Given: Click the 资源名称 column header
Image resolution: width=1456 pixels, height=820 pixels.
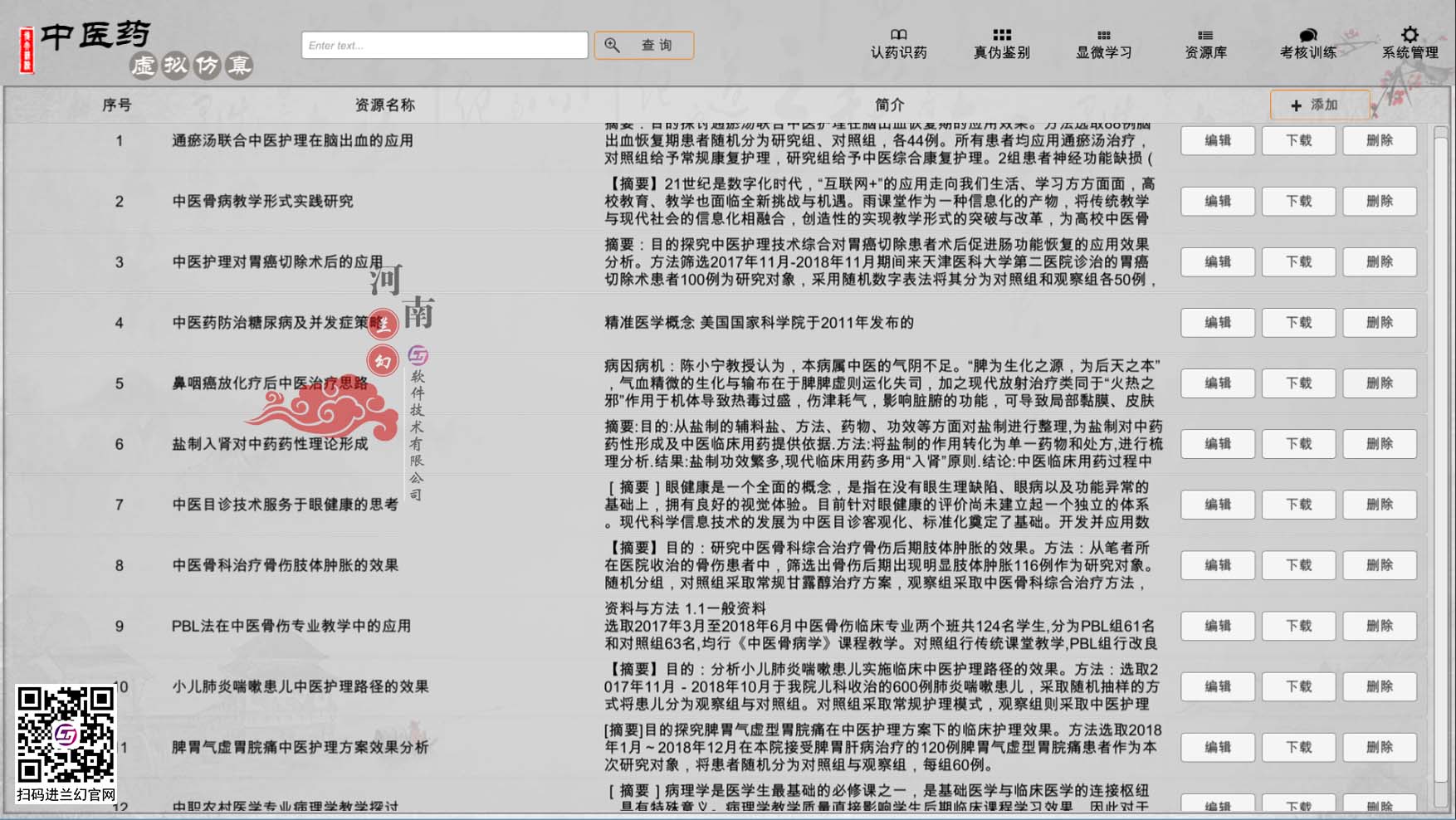Looking at the screenshot, I should pos(384,105).
